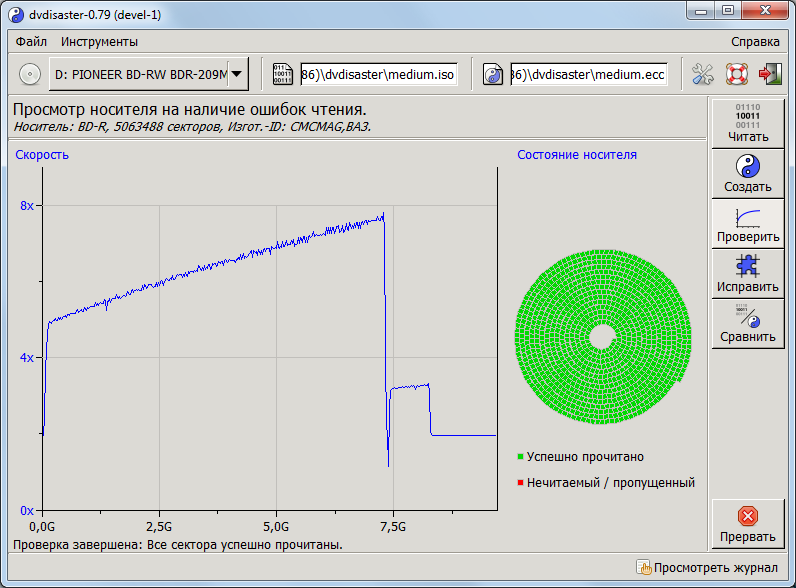Click the ISO image file chooser icon

(283, 74)
